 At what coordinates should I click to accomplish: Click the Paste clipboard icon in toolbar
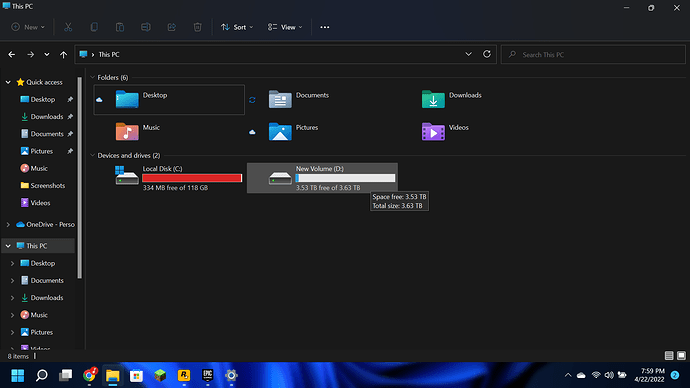(120, 27)
